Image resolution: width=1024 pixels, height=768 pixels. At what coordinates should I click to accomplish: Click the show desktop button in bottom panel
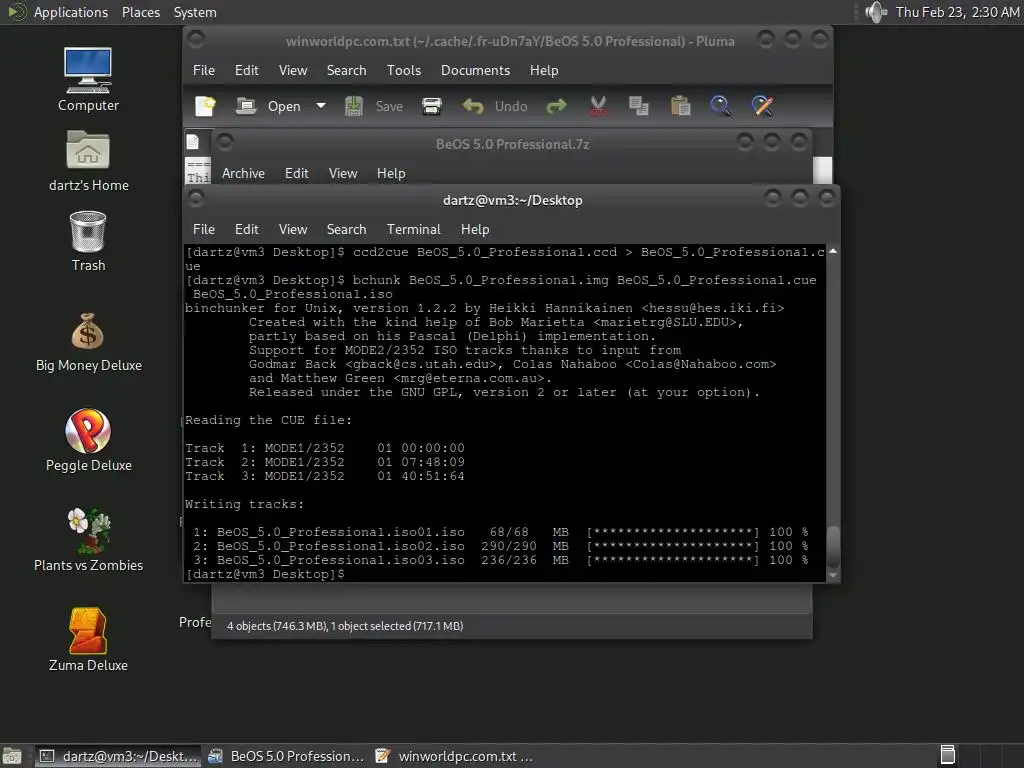(x=12, y=756)
